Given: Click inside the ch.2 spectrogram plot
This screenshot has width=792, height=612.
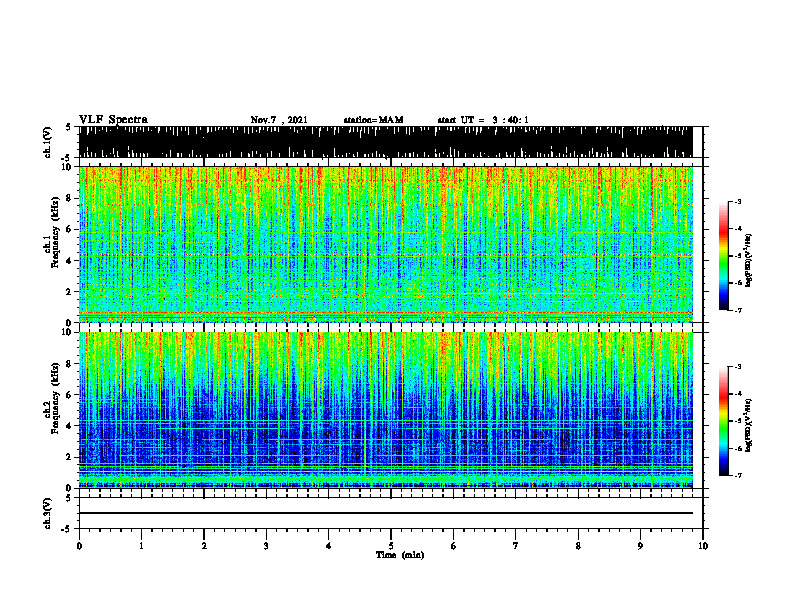Looking at the screenshot, I should 385,410.
